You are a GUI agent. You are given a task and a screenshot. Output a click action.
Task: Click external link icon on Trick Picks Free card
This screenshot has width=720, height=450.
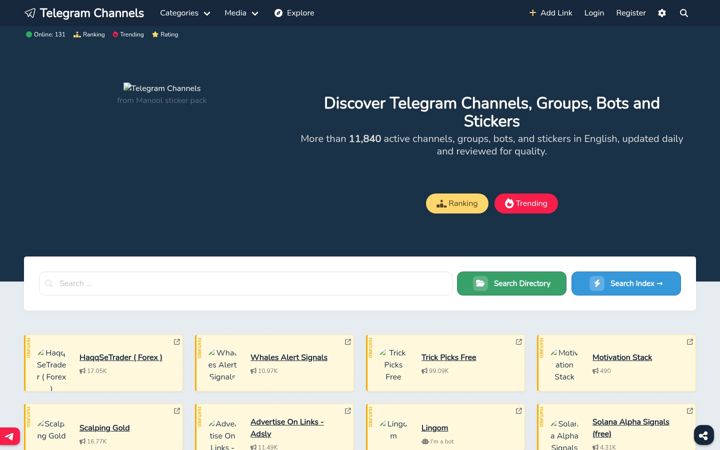coord(519,342)
